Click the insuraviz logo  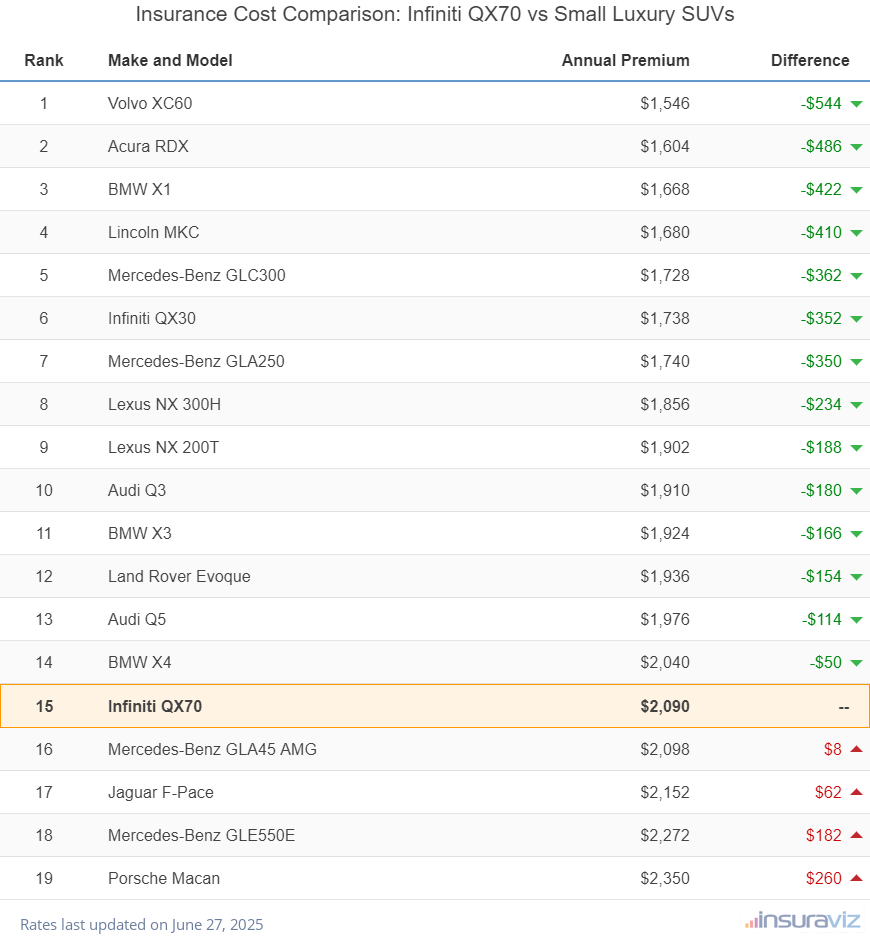click(x=803, y=921)
